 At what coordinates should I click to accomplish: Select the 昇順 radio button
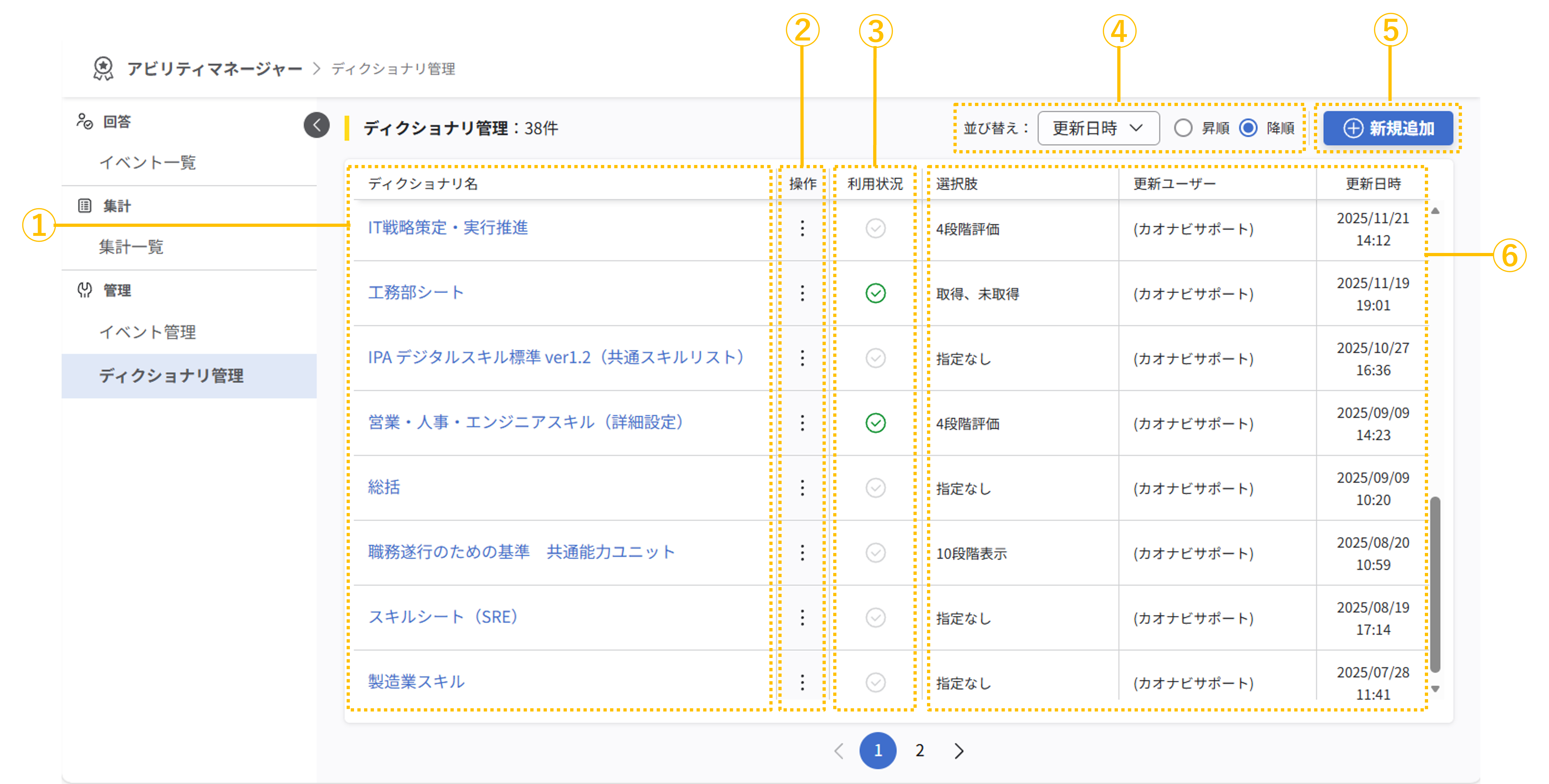1183,127
